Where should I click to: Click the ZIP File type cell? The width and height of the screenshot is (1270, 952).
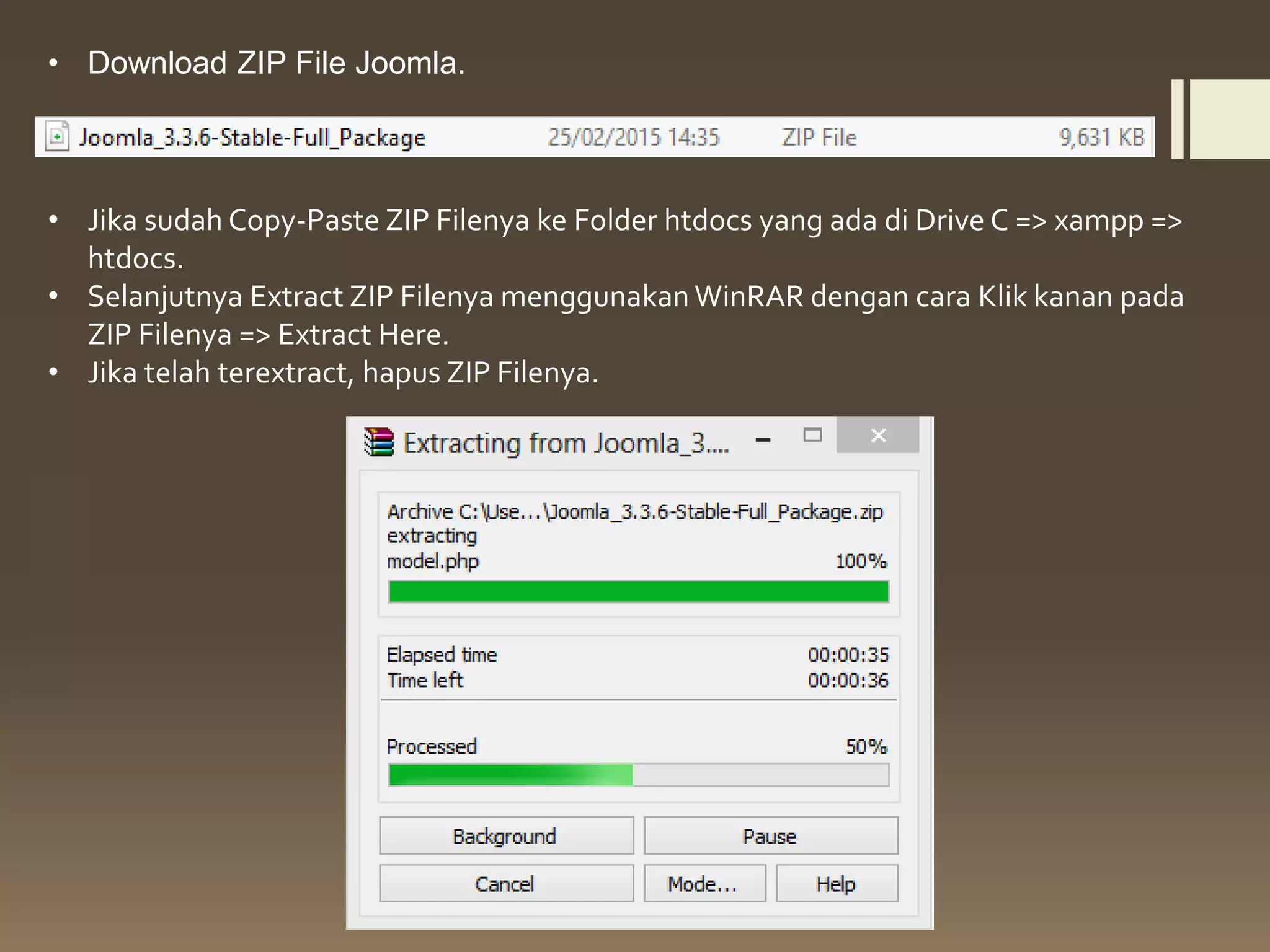click(819, 137)
